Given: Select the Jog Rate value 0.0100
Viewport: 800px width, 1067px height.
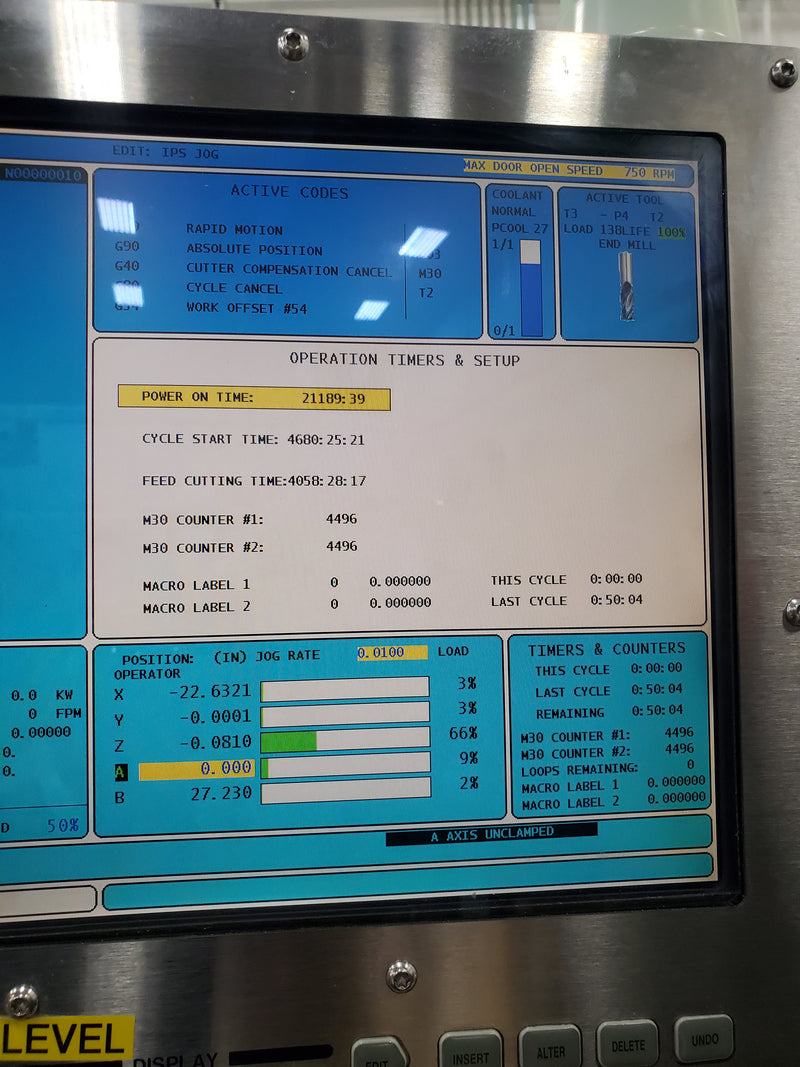Looking at the screenshot, I should (392, 653).
